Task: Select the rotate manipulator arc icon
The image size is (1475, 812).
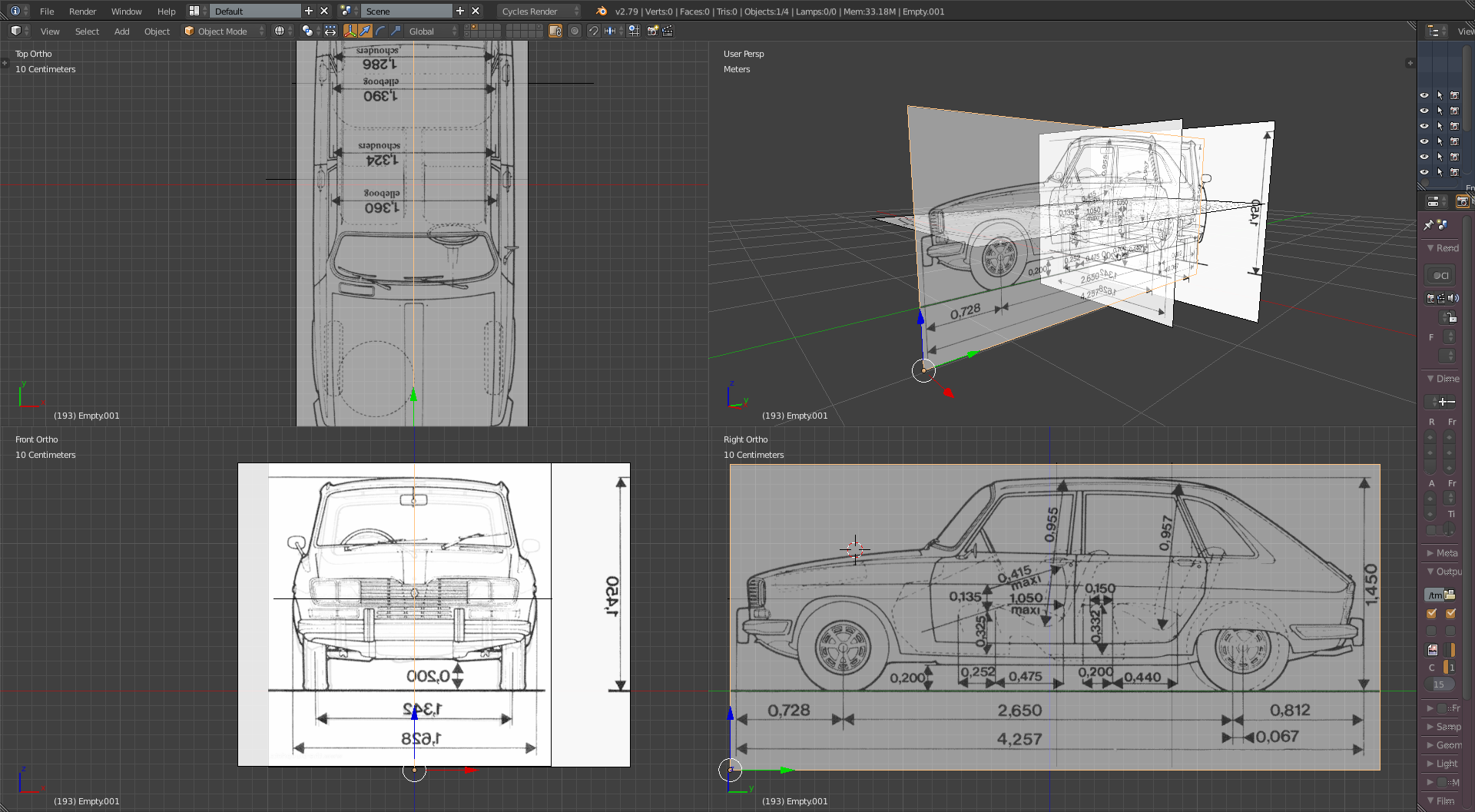Action: pyautogui.click(x=381, y=31)
